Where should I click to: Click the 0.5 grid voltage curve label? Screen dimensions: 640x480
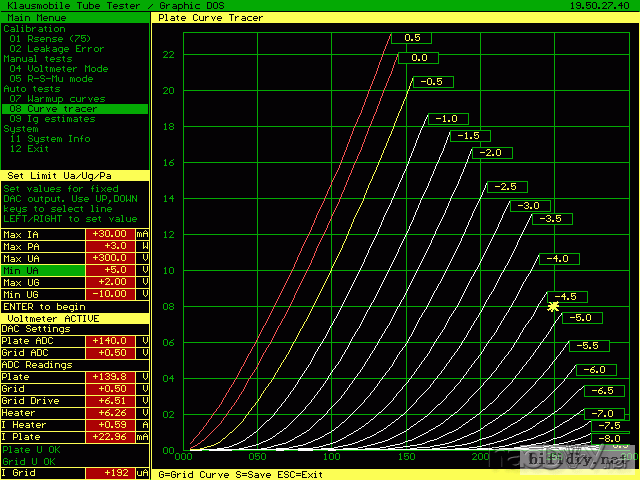(411, 38)
